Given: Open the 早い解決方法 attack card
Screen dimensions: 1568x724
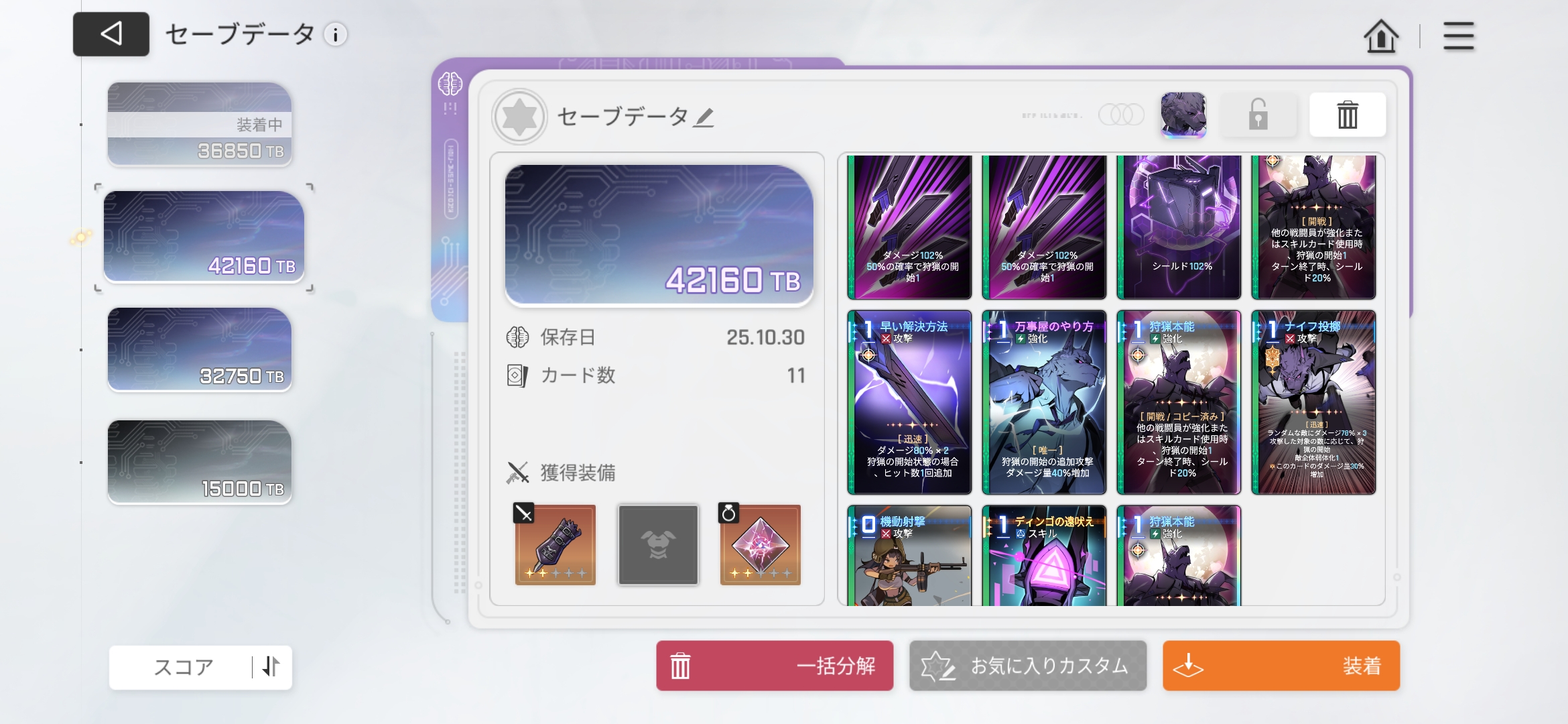Looking at the screenshot, I should tap(909, 402).
